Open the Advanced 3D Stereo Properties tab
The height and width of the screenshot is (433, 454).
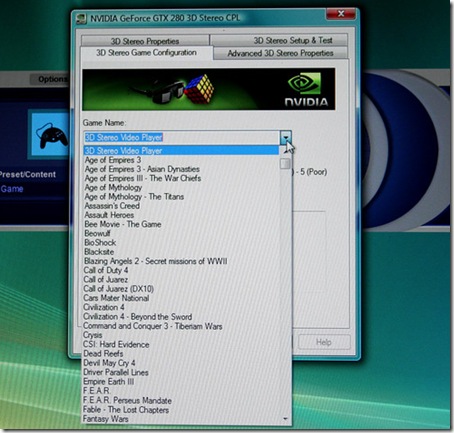(280, 53)
